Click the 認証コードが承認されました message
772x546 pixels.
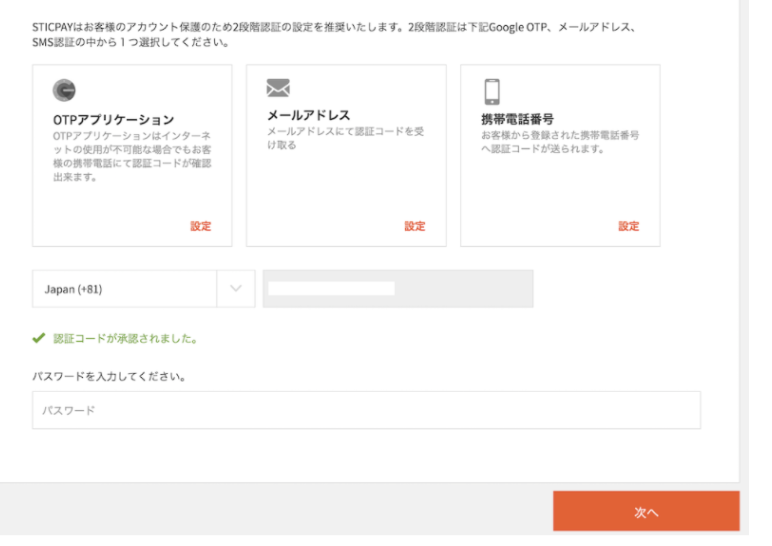coord(126,339)
